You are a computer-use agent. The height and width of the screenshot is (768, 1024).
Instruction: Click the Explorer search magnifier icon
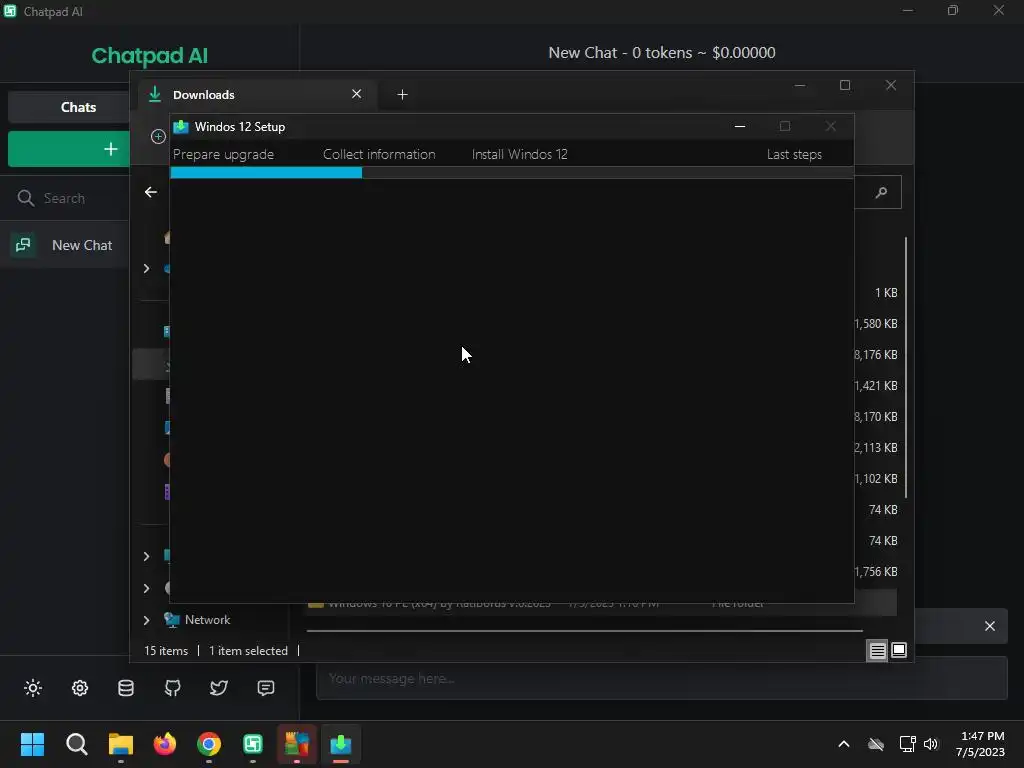882,192
